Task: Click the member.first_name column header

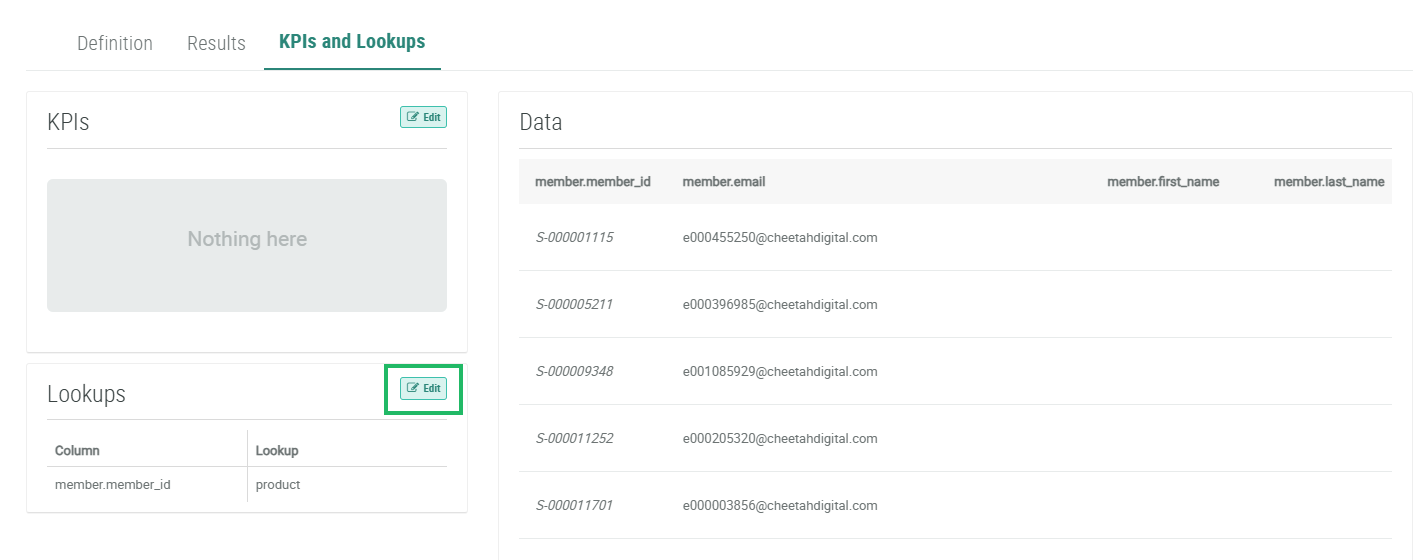Action: pyautogui.click(x=1163, y=182)
